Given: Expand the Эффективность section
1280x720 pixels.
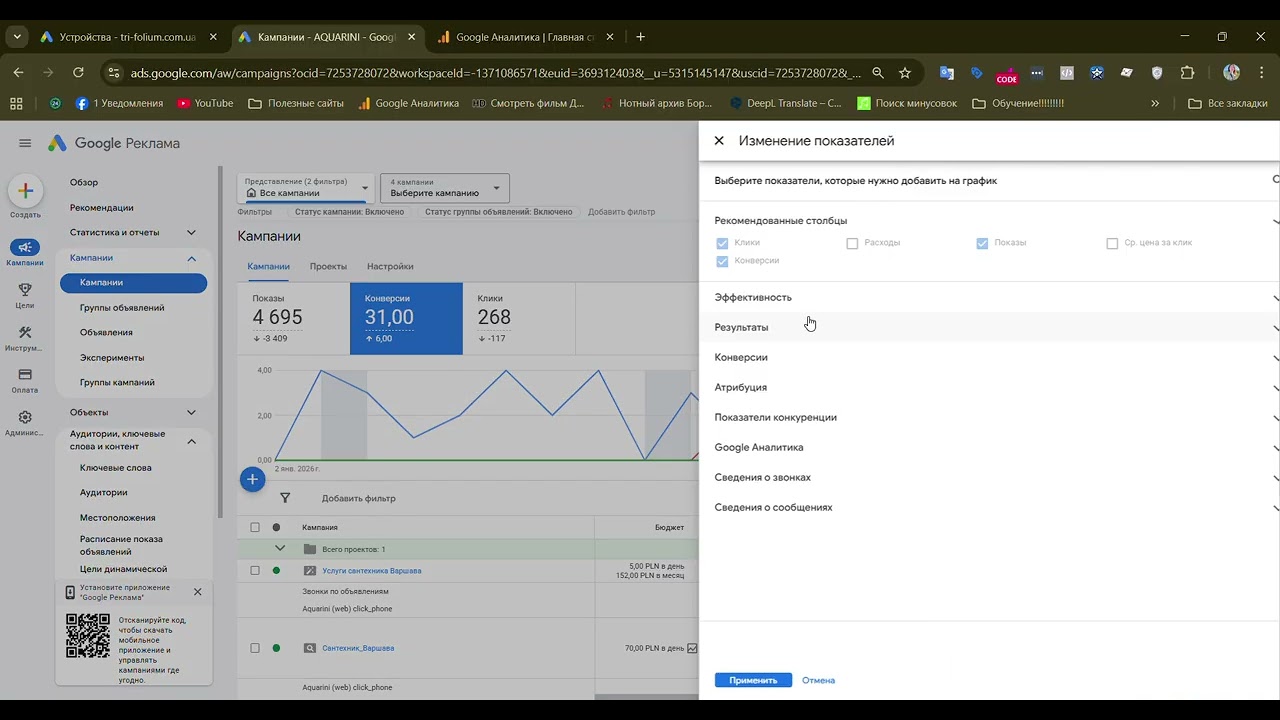Looking at the screenshot, I should coord(990,297).
